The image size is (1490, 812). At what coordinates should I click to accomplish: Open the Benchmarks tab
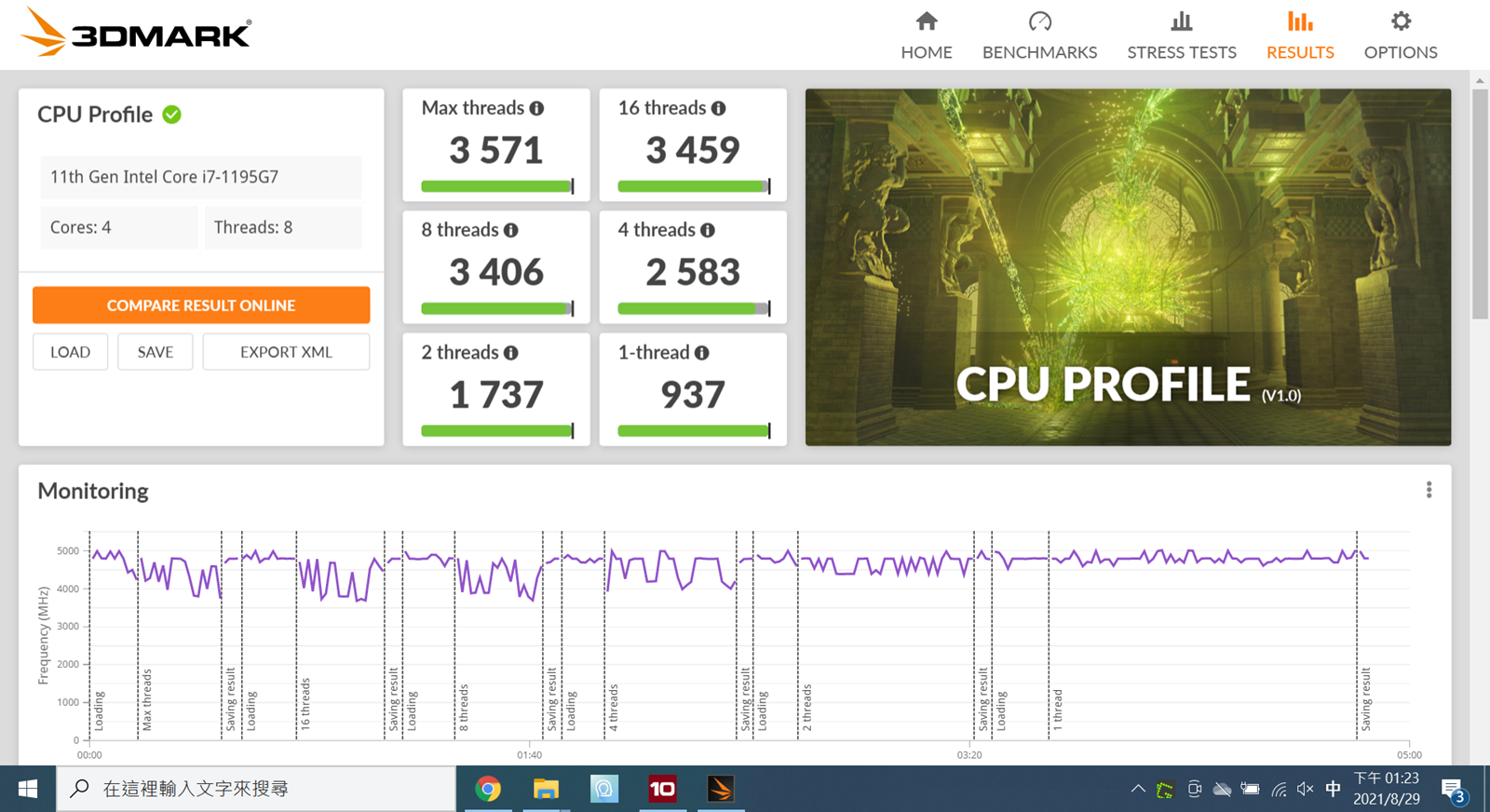click(1039, 35)
